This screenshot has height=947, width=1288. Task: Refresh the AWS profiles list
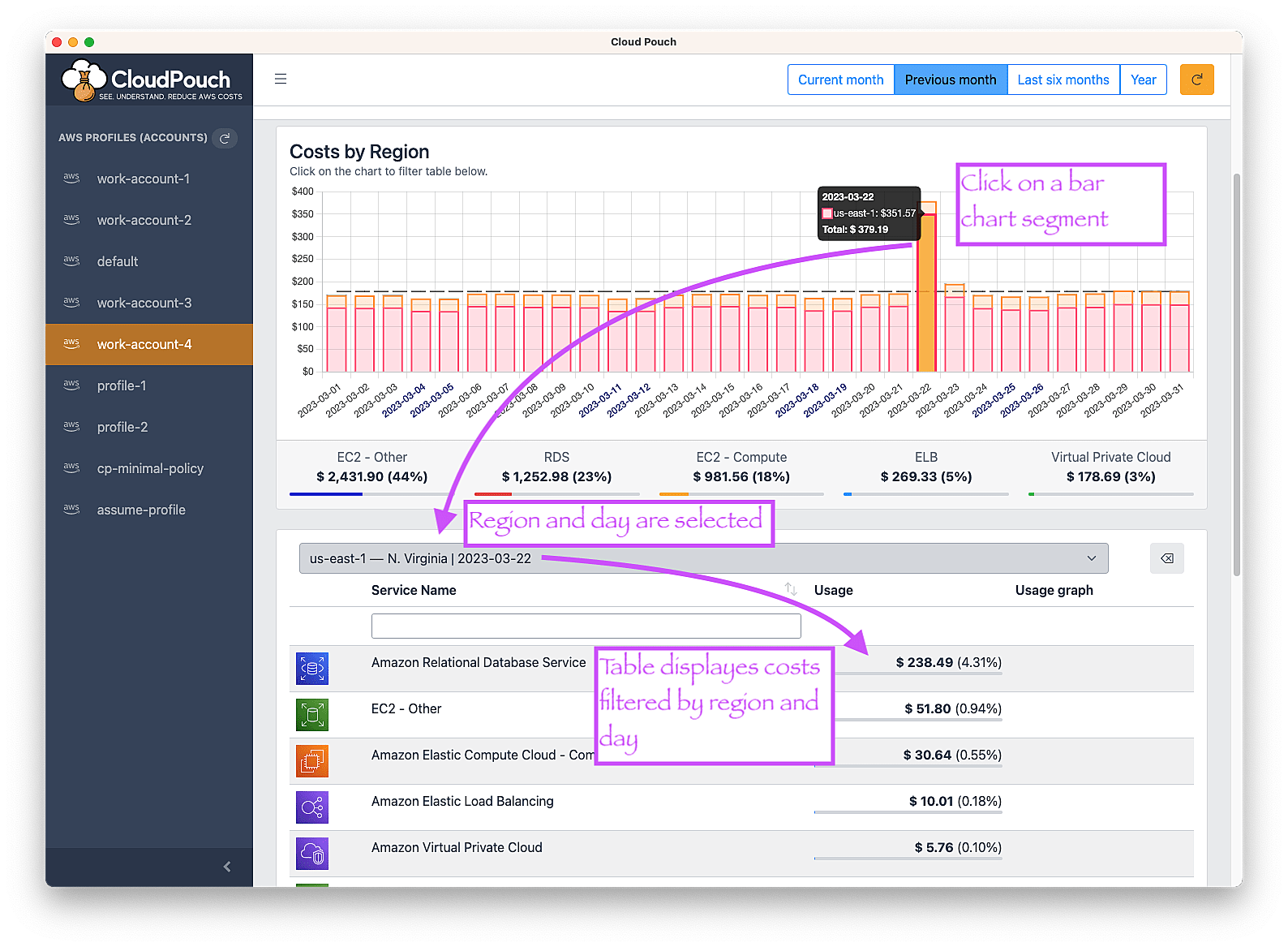point(225,138)
